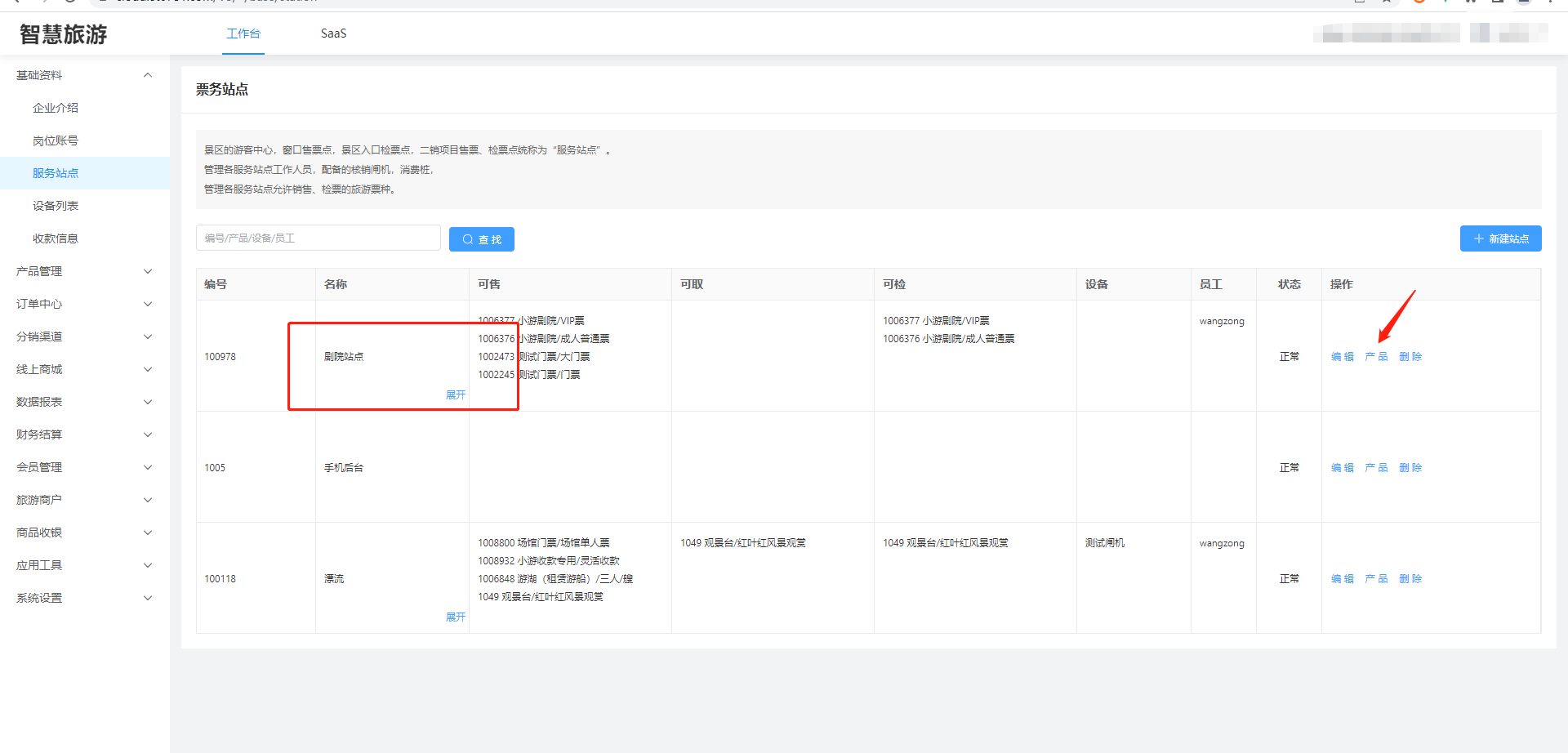
Task: Type in the 编号/产品/设备/员工 search field
Action: coord(318,238)
